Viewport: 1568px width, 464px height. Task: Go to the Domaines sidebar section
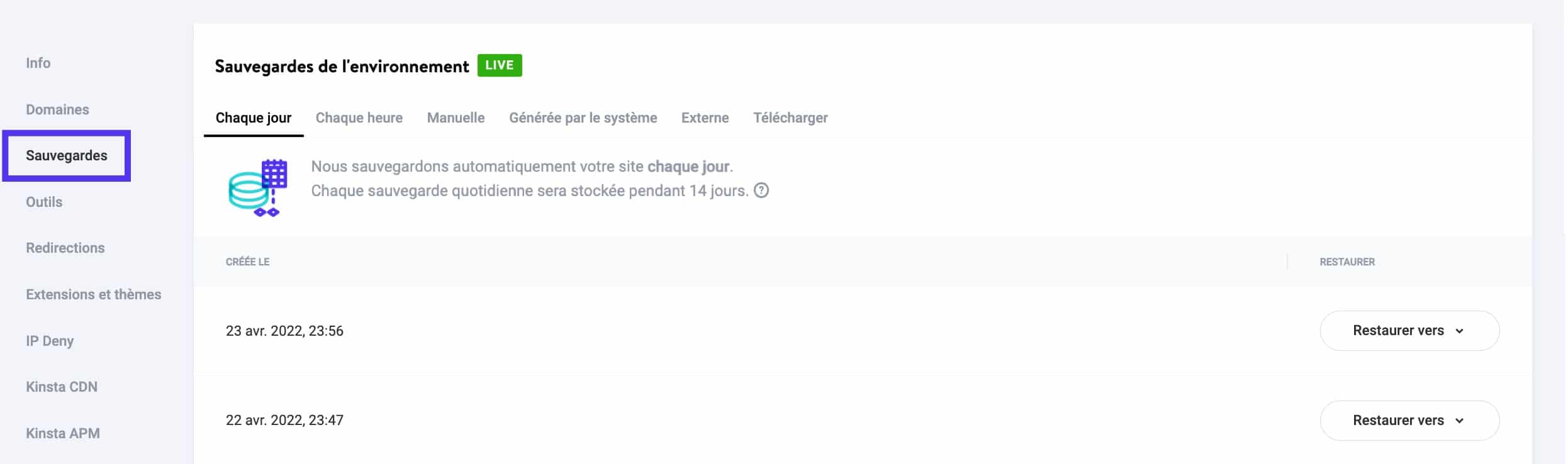tap(57, 109)
